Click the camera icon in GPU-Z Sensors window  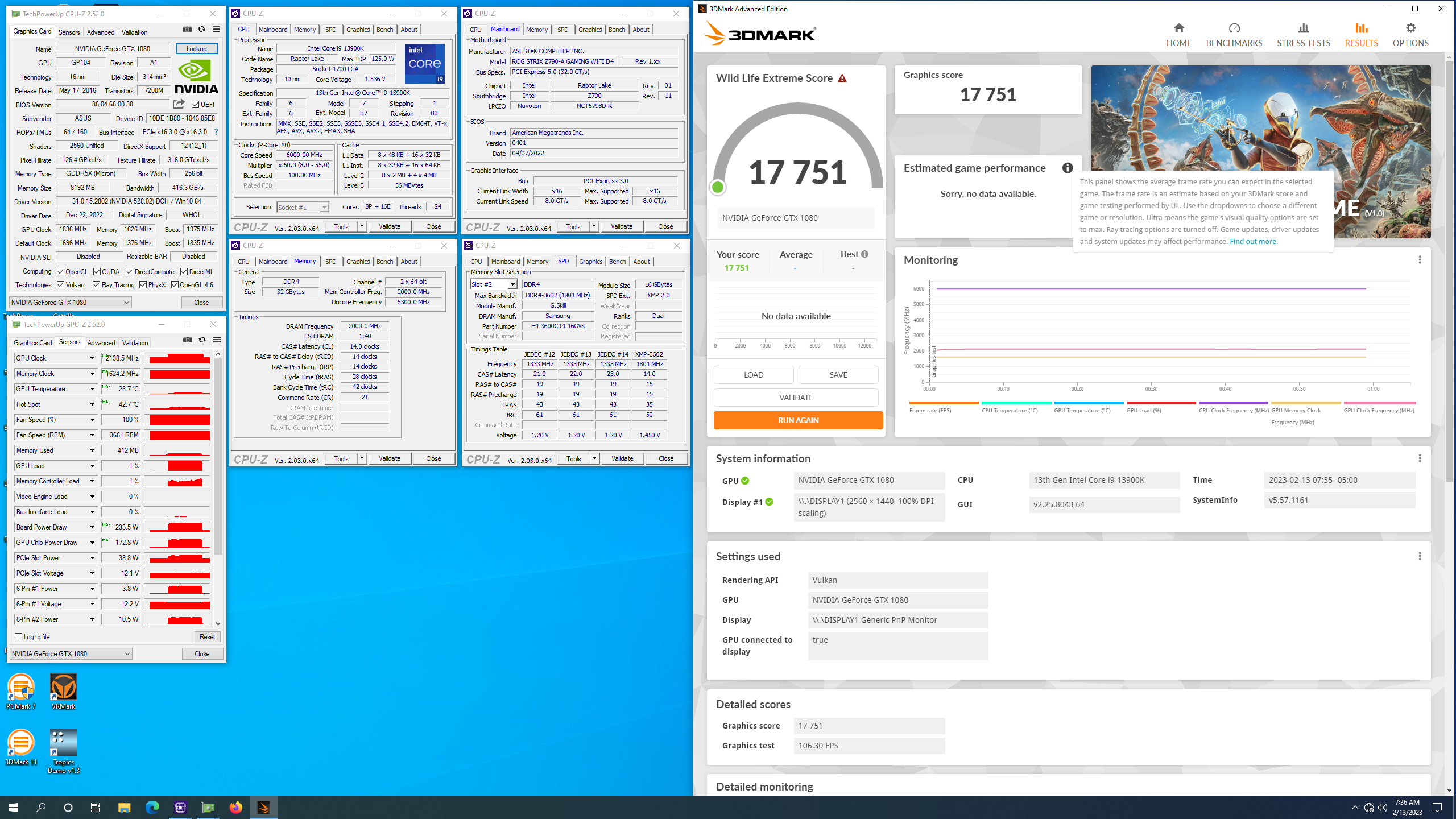[188, 340]
